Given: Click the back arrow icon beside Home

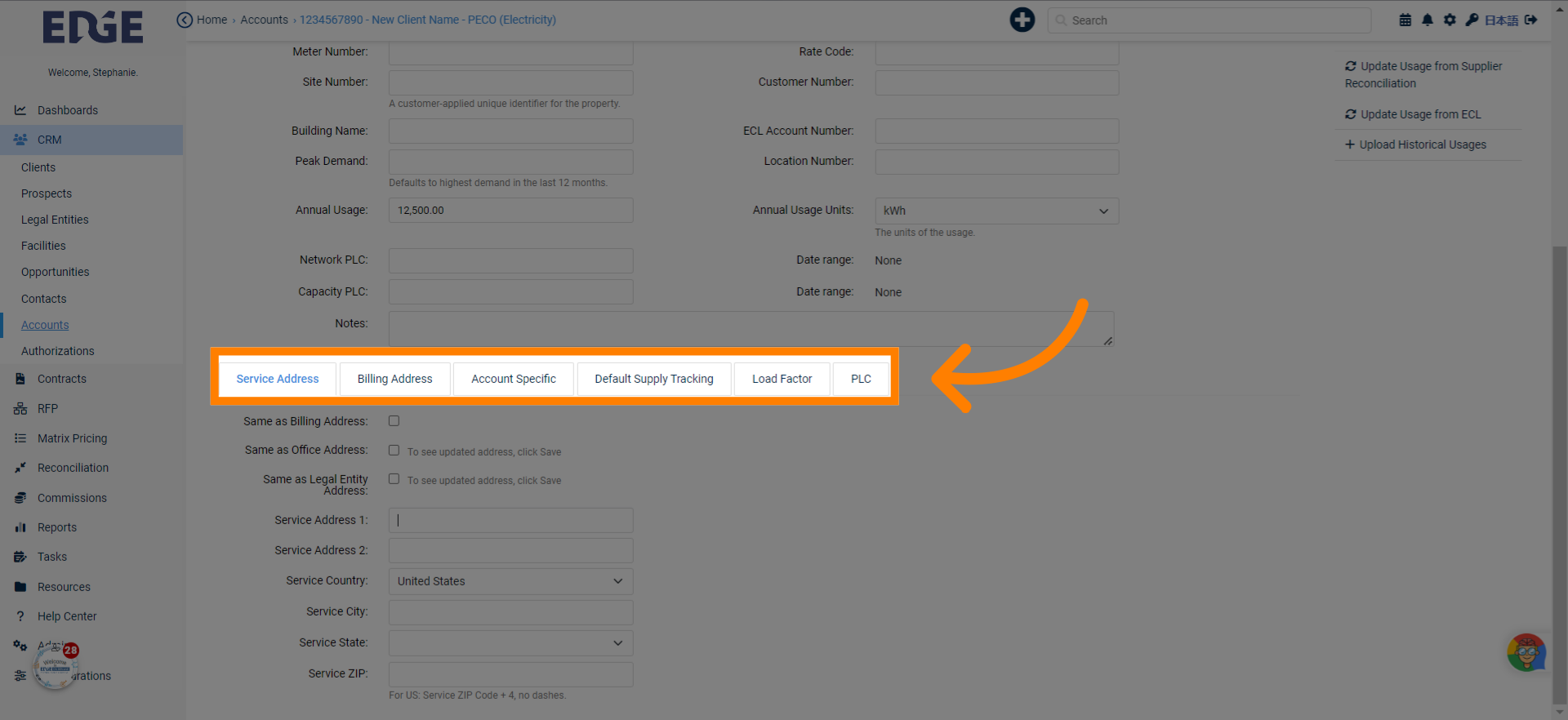Looking at the screenshot, I should 185,20.
